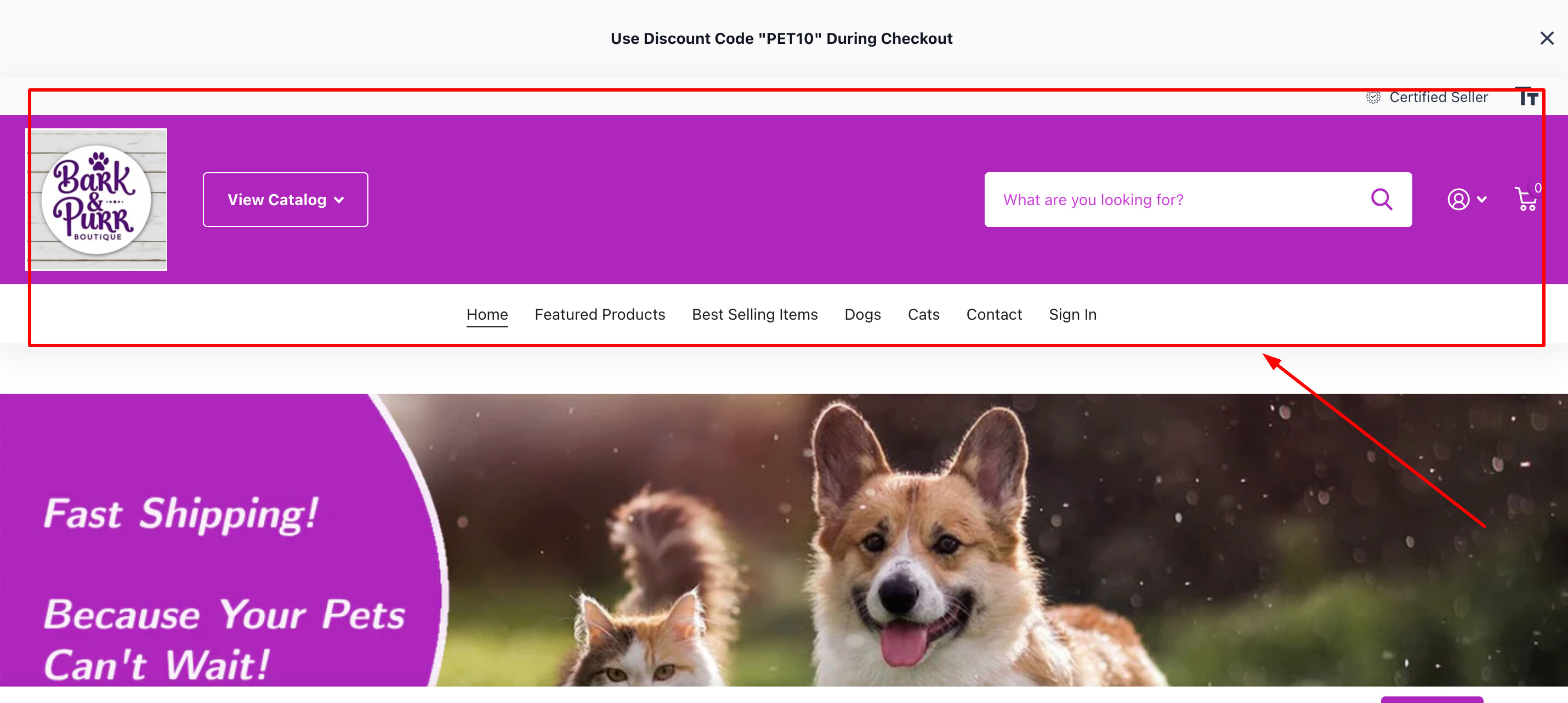Close the discount code banner
Image resolution: width=1568 pixels, height=703 pixels.
[x=1546, y=38]
